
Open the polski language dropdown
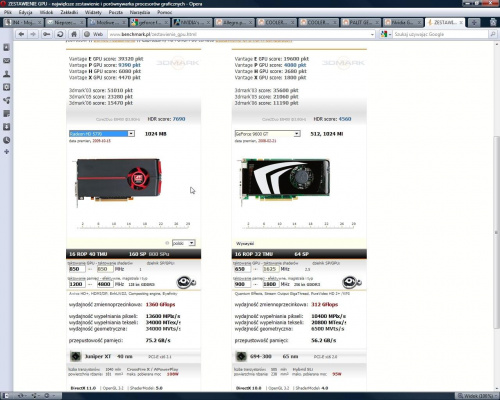pos(184,243)
